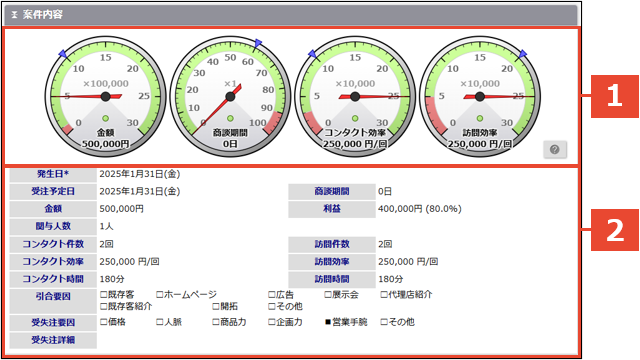This screenshot has height=360, width=640.
Task: Click the 発生日 date value 2025年1月31日(金)
Action: 140,174
